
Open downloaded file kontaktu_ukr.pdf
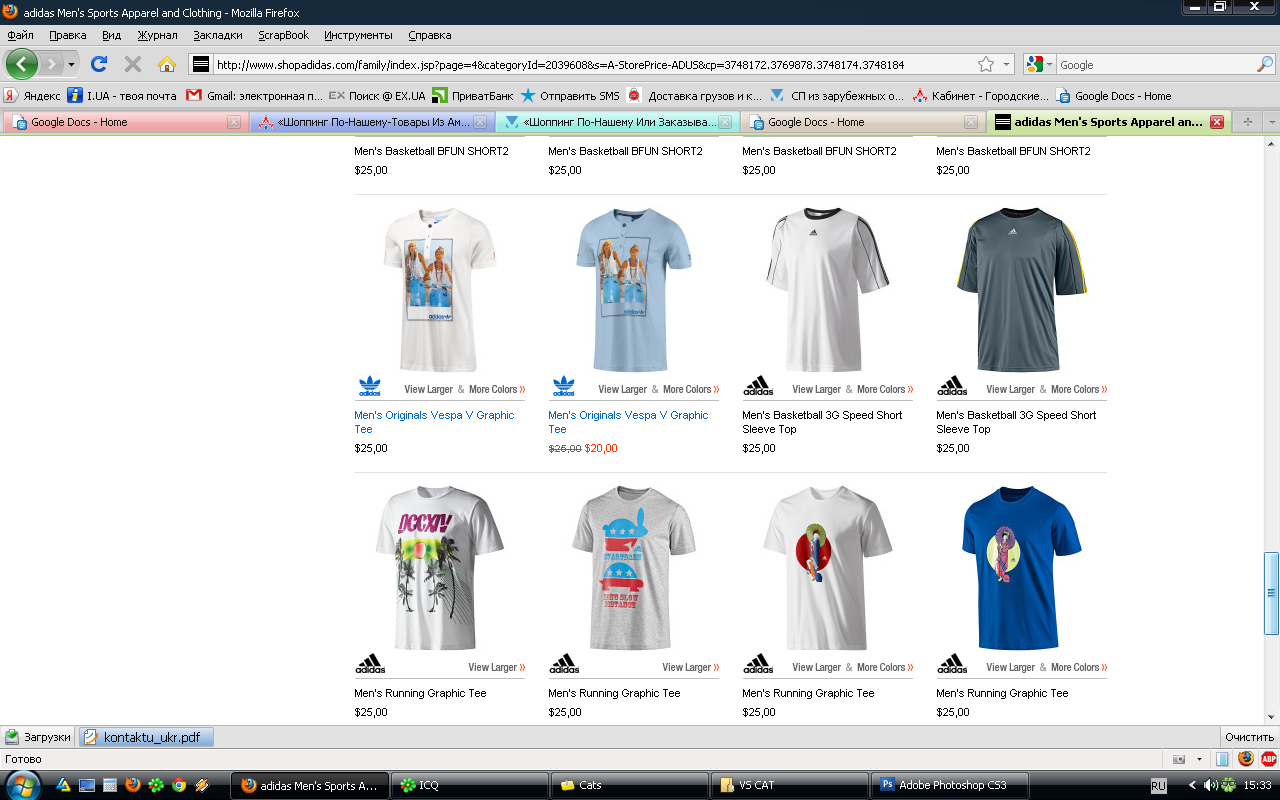146,737
